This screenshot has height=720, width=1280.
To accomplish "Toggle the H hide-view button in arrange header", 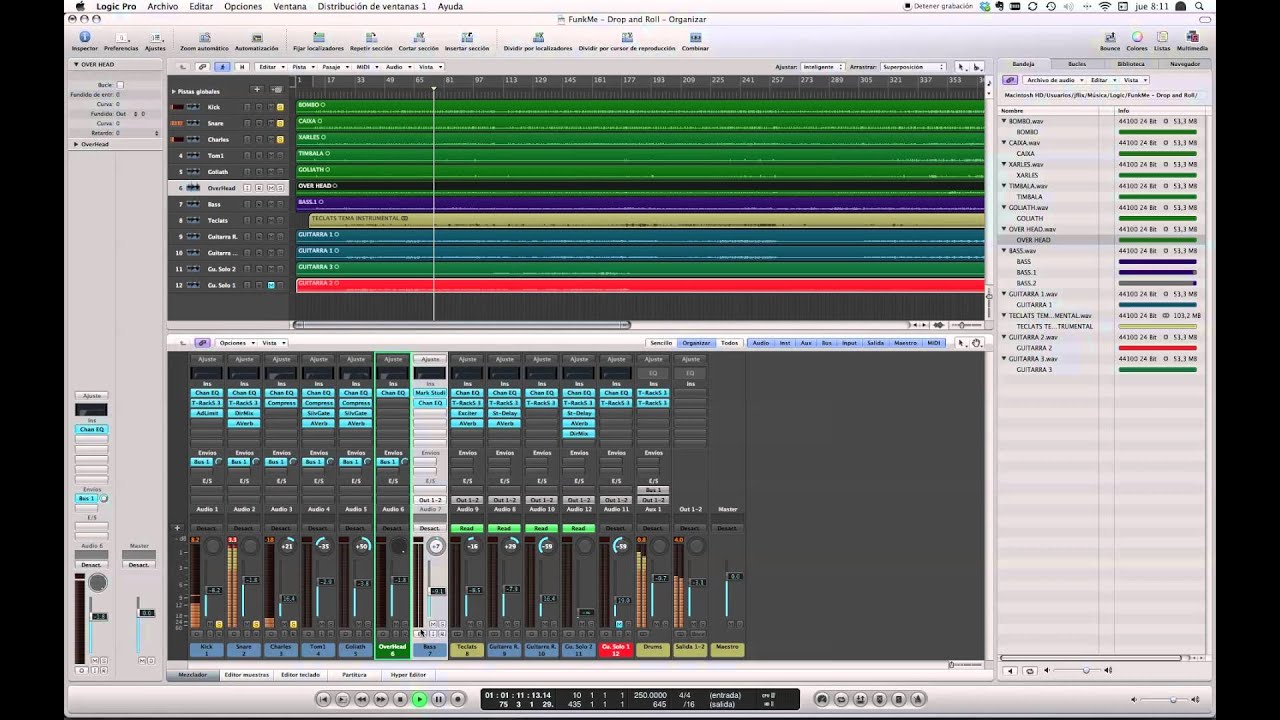I will pyautogui.click(x=241, y=67).
